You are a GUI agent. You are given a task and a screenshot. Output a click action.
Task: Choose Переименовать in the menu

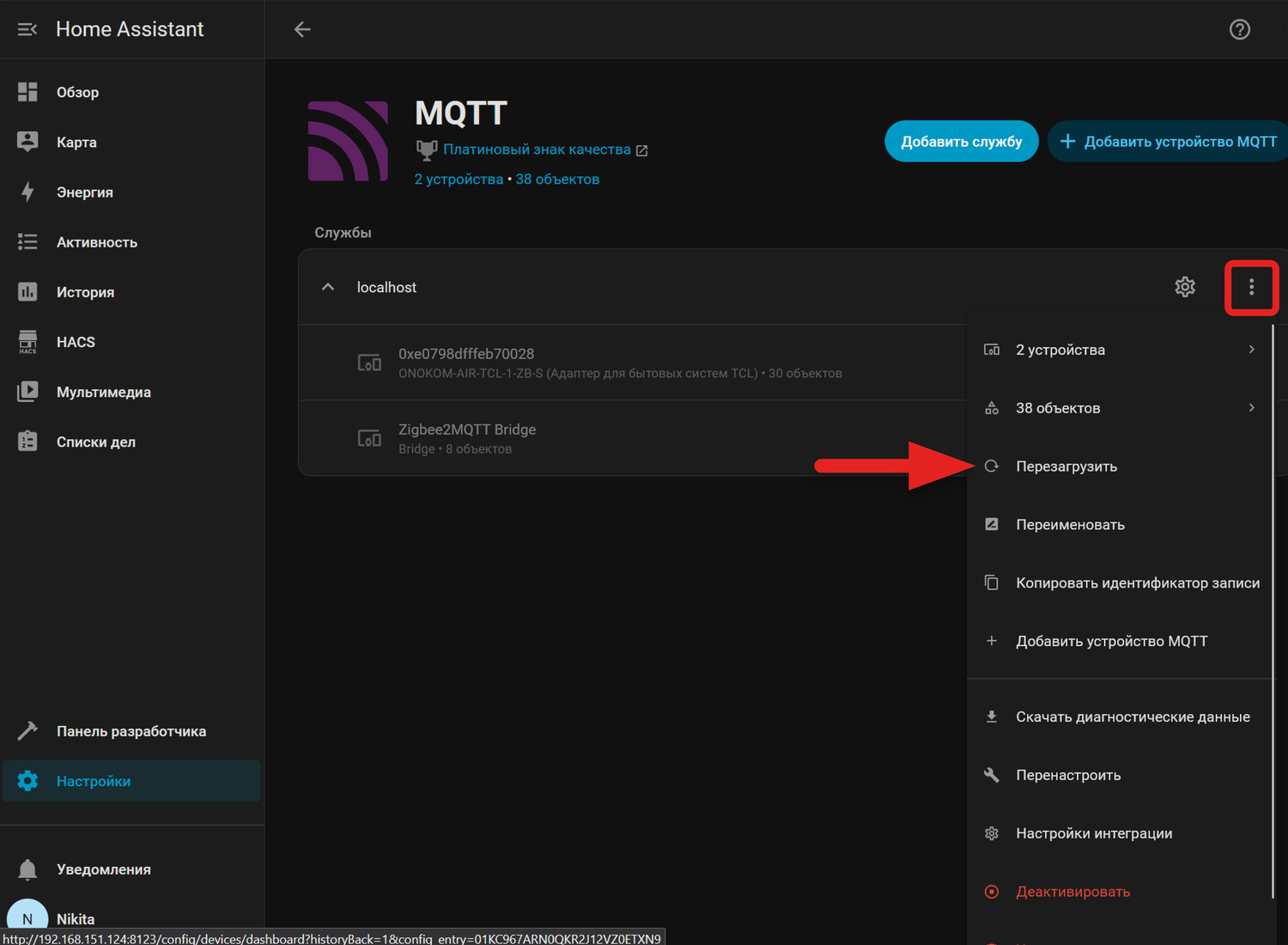pos(1120,525)
